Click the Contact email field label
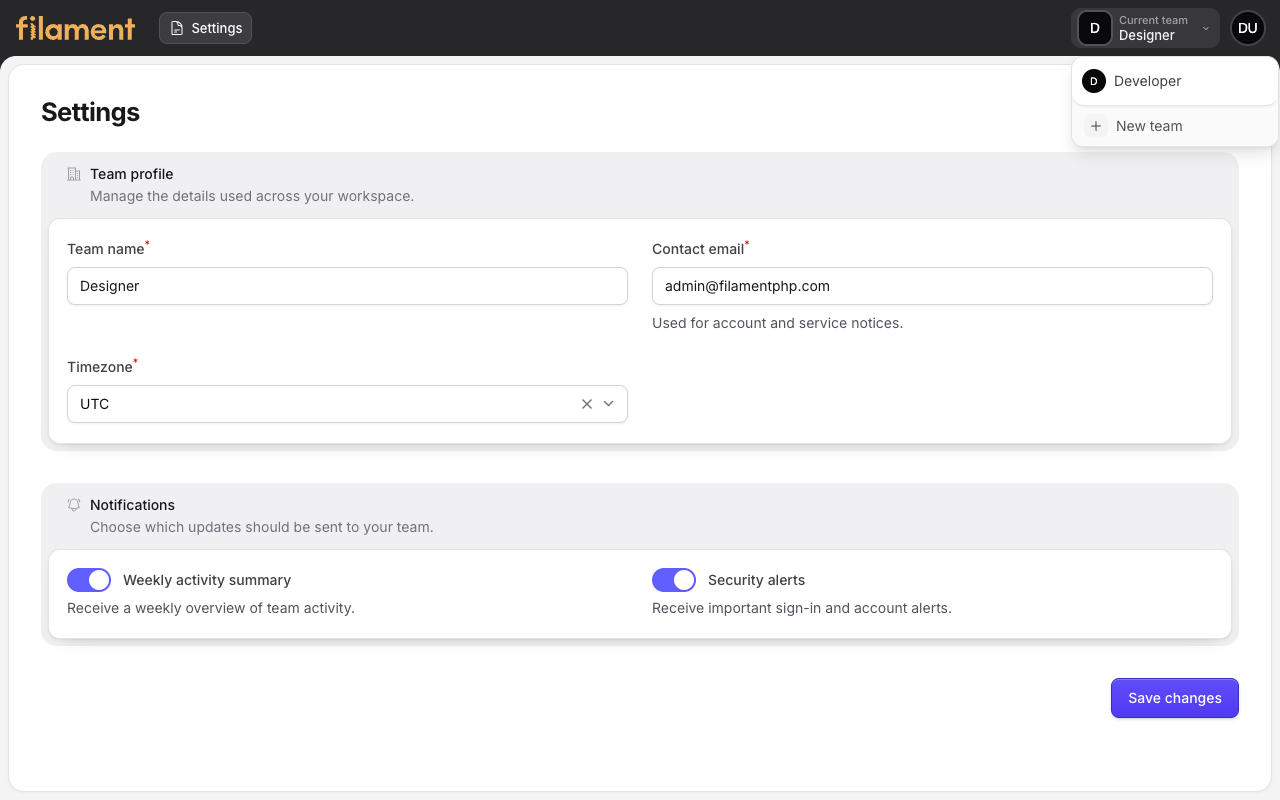 click(x=698, y=249)
